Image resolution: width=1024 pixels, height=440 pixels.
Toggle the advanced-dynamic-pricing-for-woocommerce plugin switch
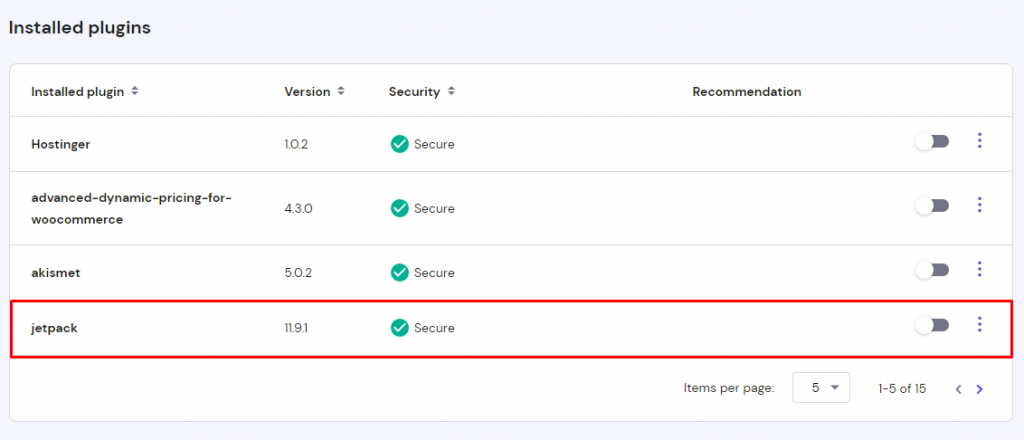932,206
